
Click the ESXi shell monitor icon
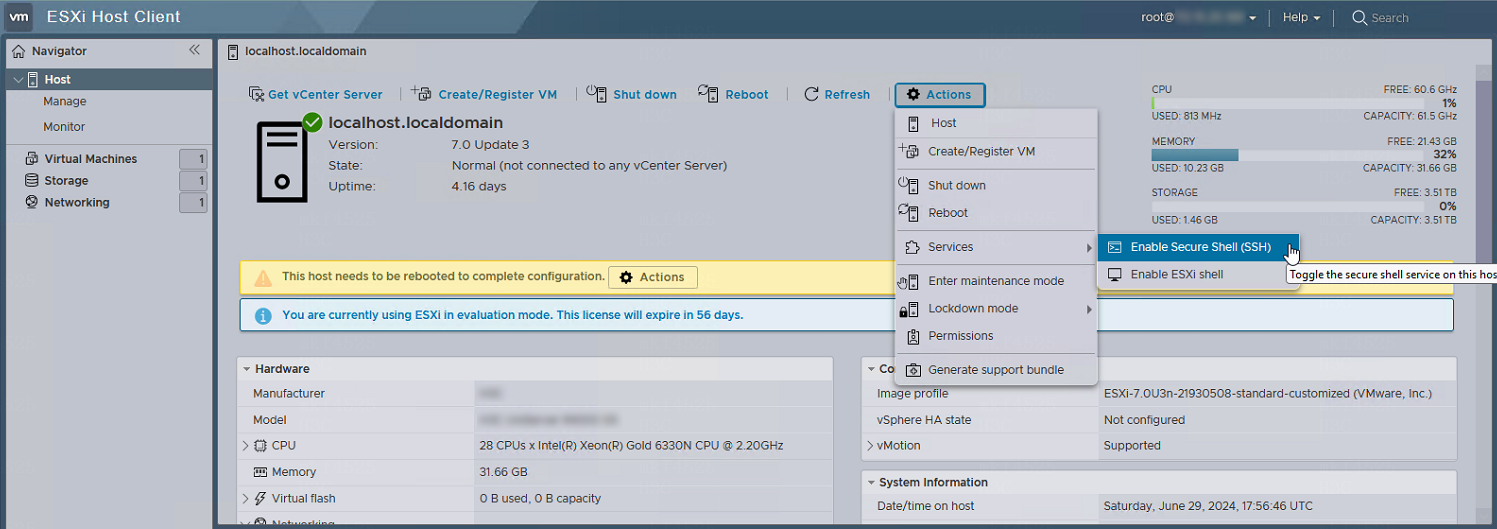click(1114, 274)
